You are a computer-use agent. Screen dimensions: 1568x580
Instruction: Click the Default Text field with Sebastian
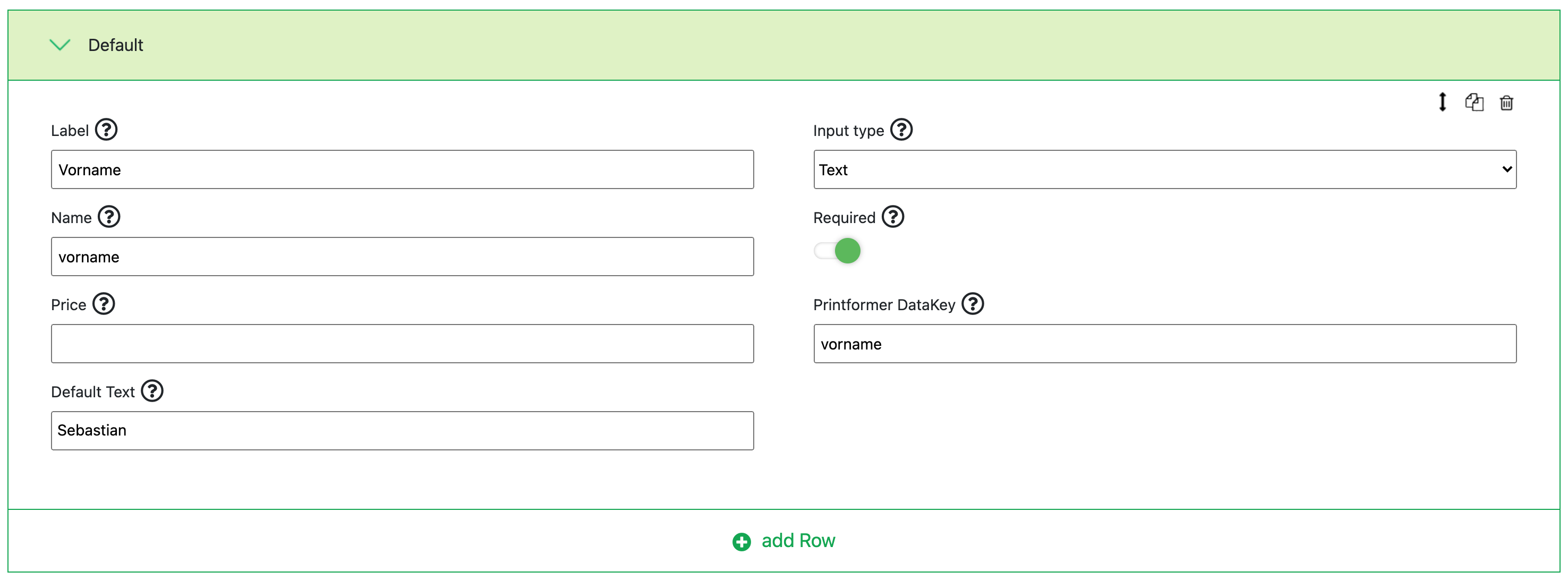[402, 430]
